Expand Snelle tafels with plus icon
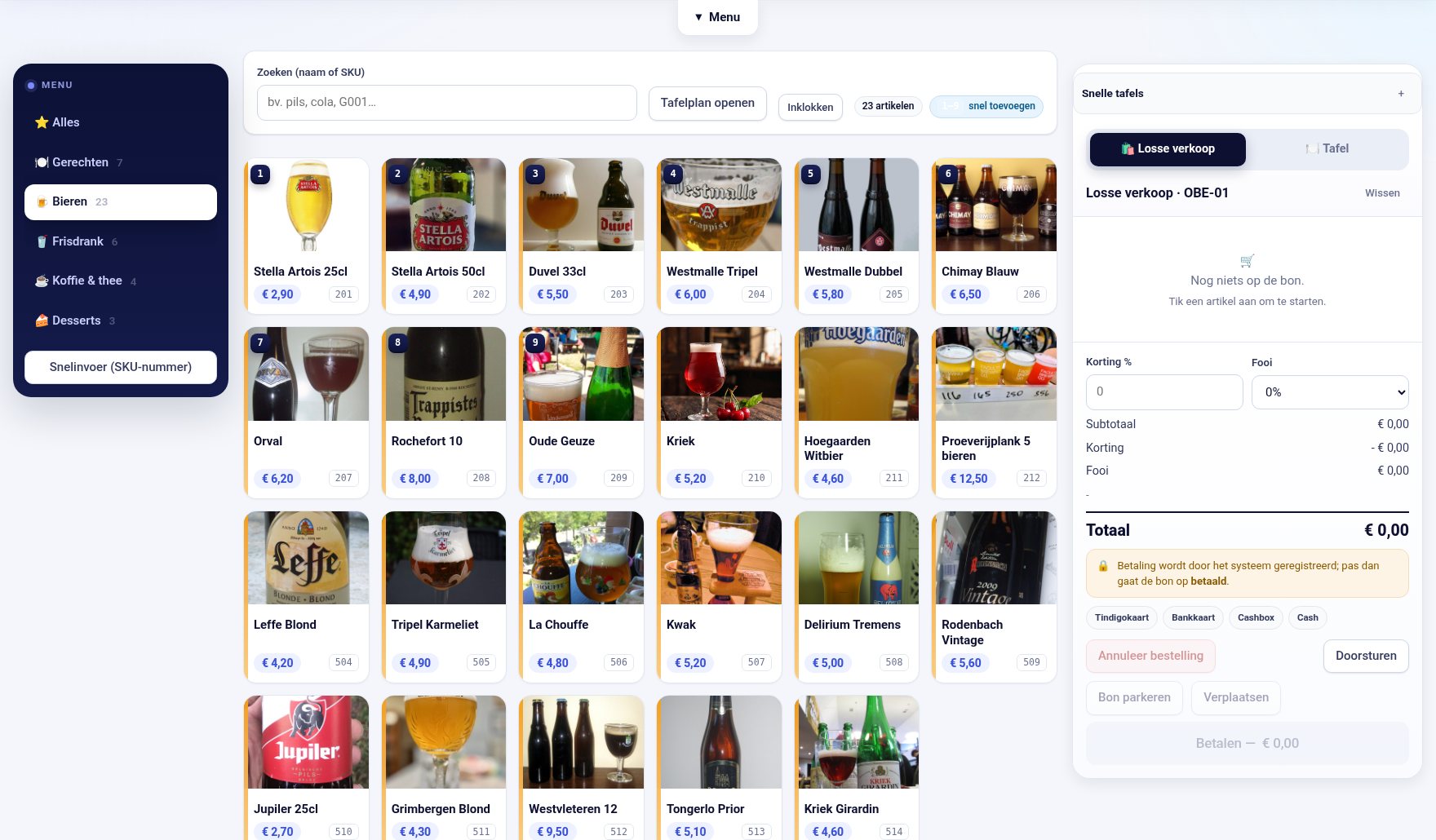Image resolution: width=1436 pixels, height=840 pixels. pyautogui.click(x=1401, y=93)
